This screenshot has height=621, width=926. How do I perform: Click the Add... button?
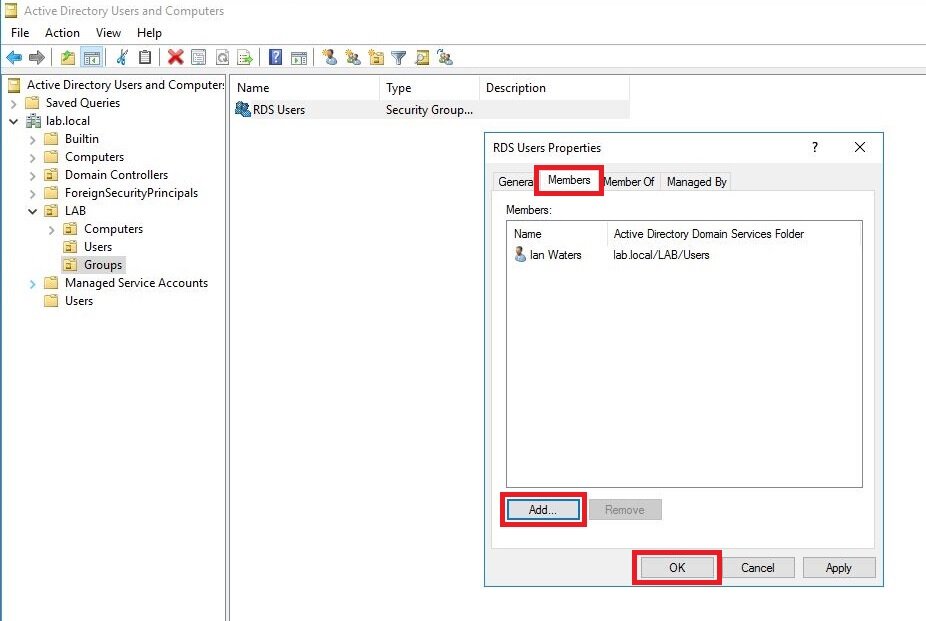(543, 509)
